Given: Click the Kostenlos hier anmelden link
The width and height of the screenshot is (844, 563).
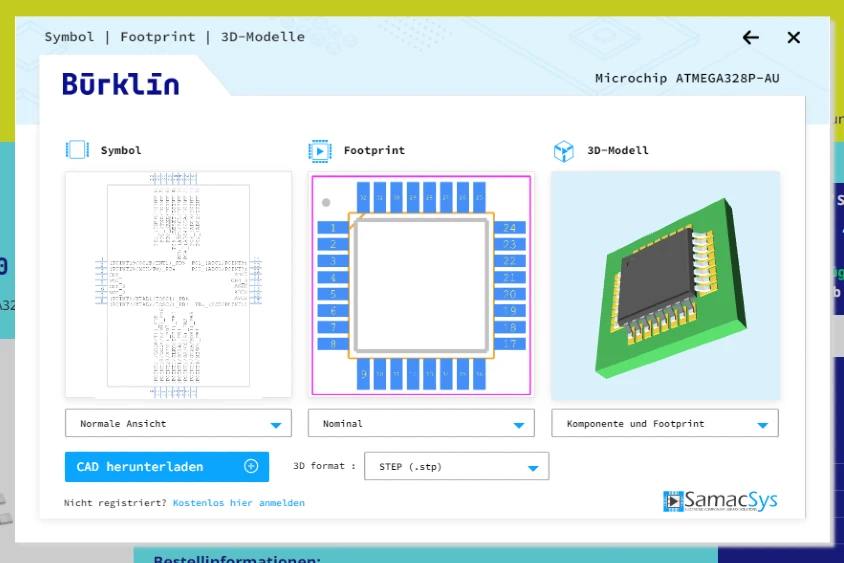Looking at the screenshot, I should 238,503.
